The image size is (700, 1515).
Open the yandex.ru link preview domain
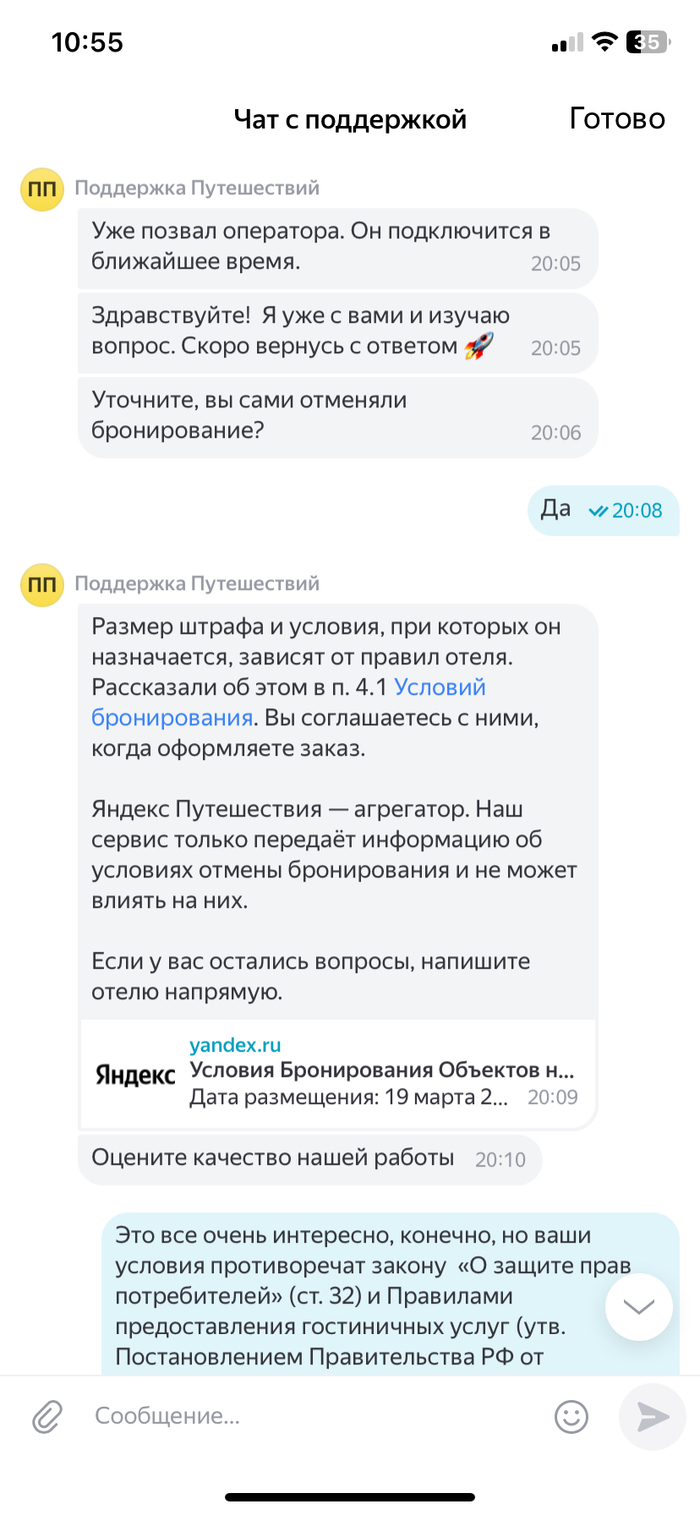(235, 1046)
